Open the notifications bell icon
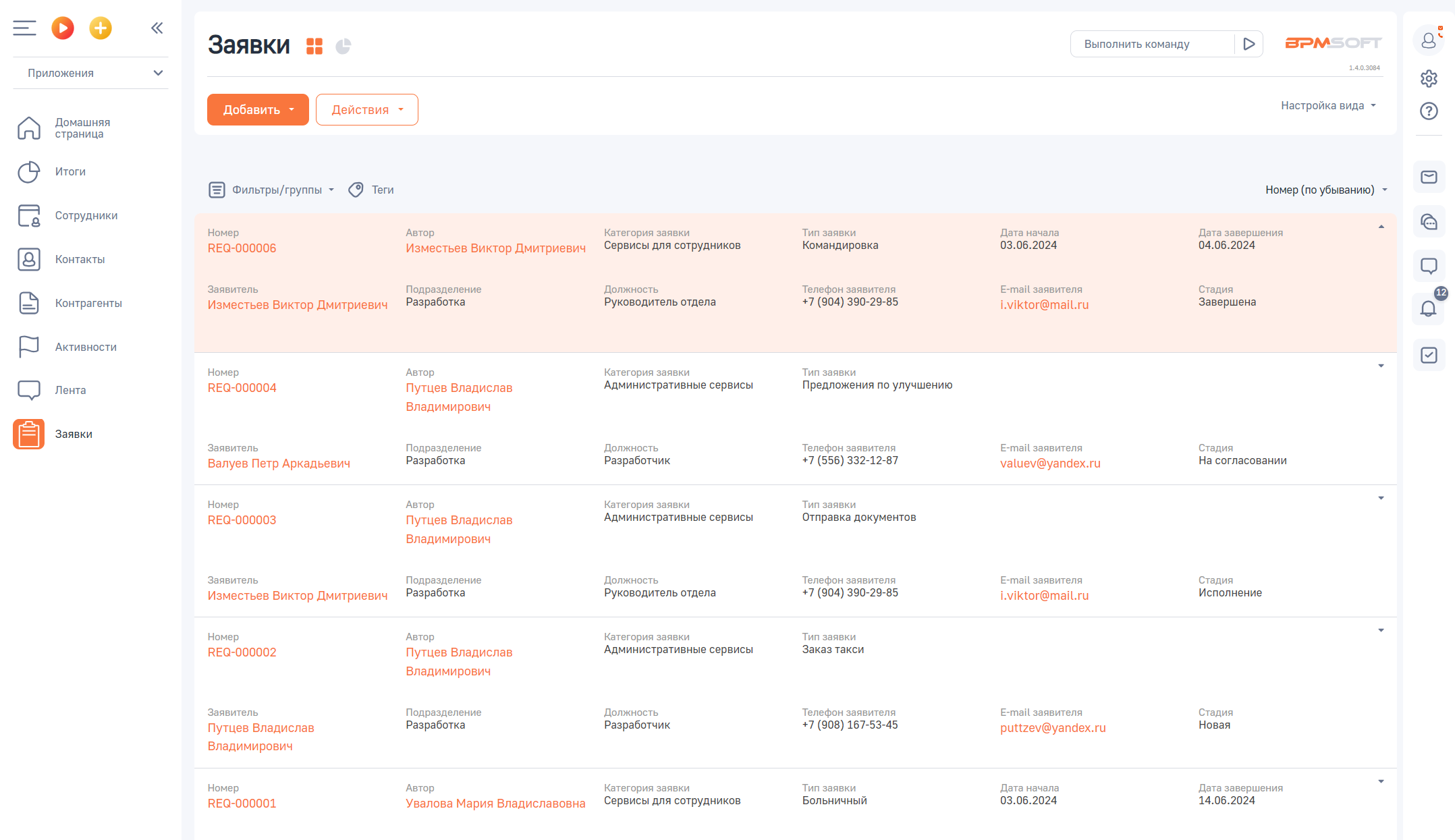1455x840 pixels. 1429,309
